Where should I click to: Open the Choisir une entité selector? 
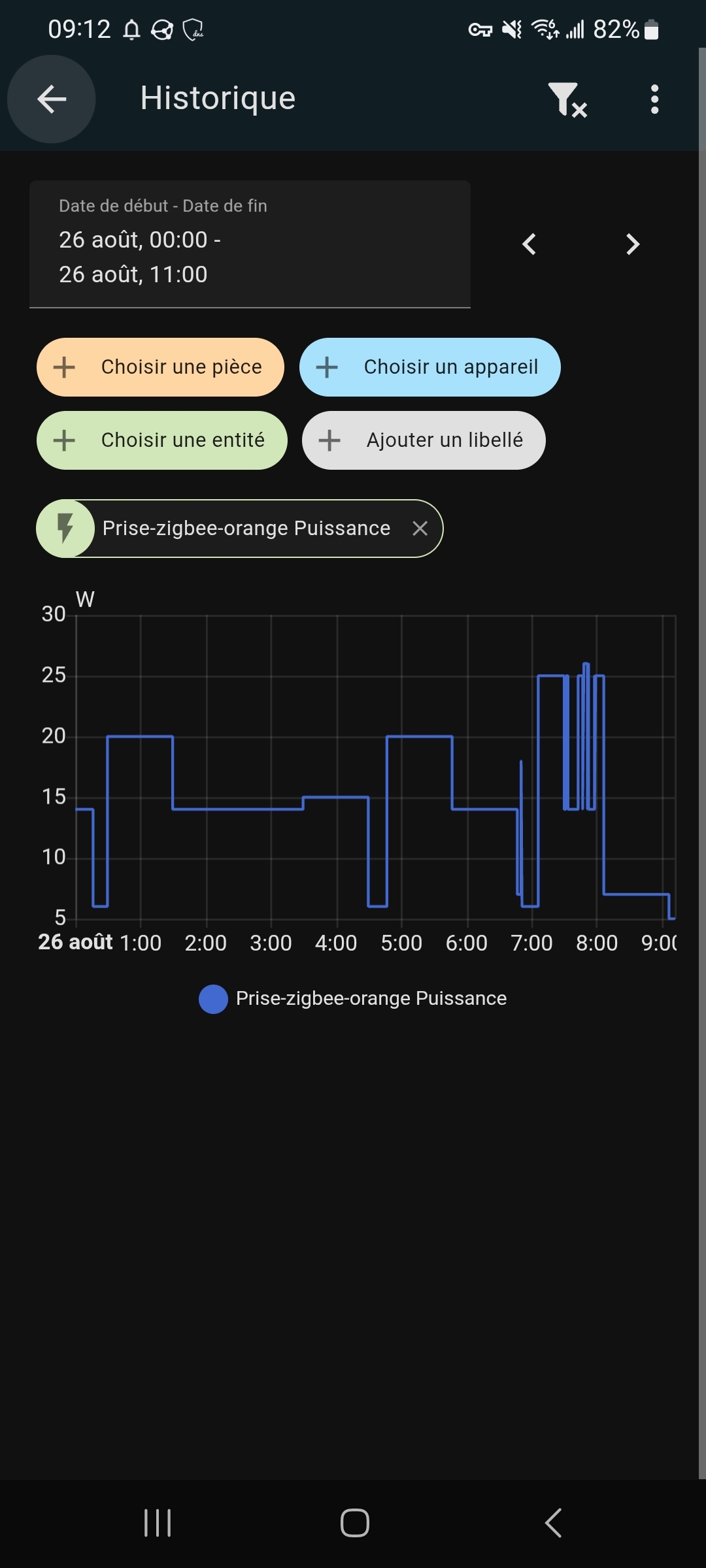[x=162, y=440]
